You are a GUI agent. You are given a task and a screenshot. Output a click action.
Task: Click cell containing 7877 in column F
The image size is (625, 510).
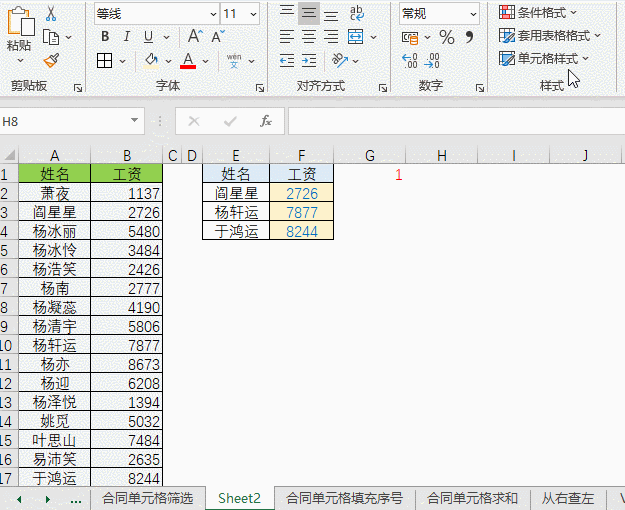pos(302,212)
